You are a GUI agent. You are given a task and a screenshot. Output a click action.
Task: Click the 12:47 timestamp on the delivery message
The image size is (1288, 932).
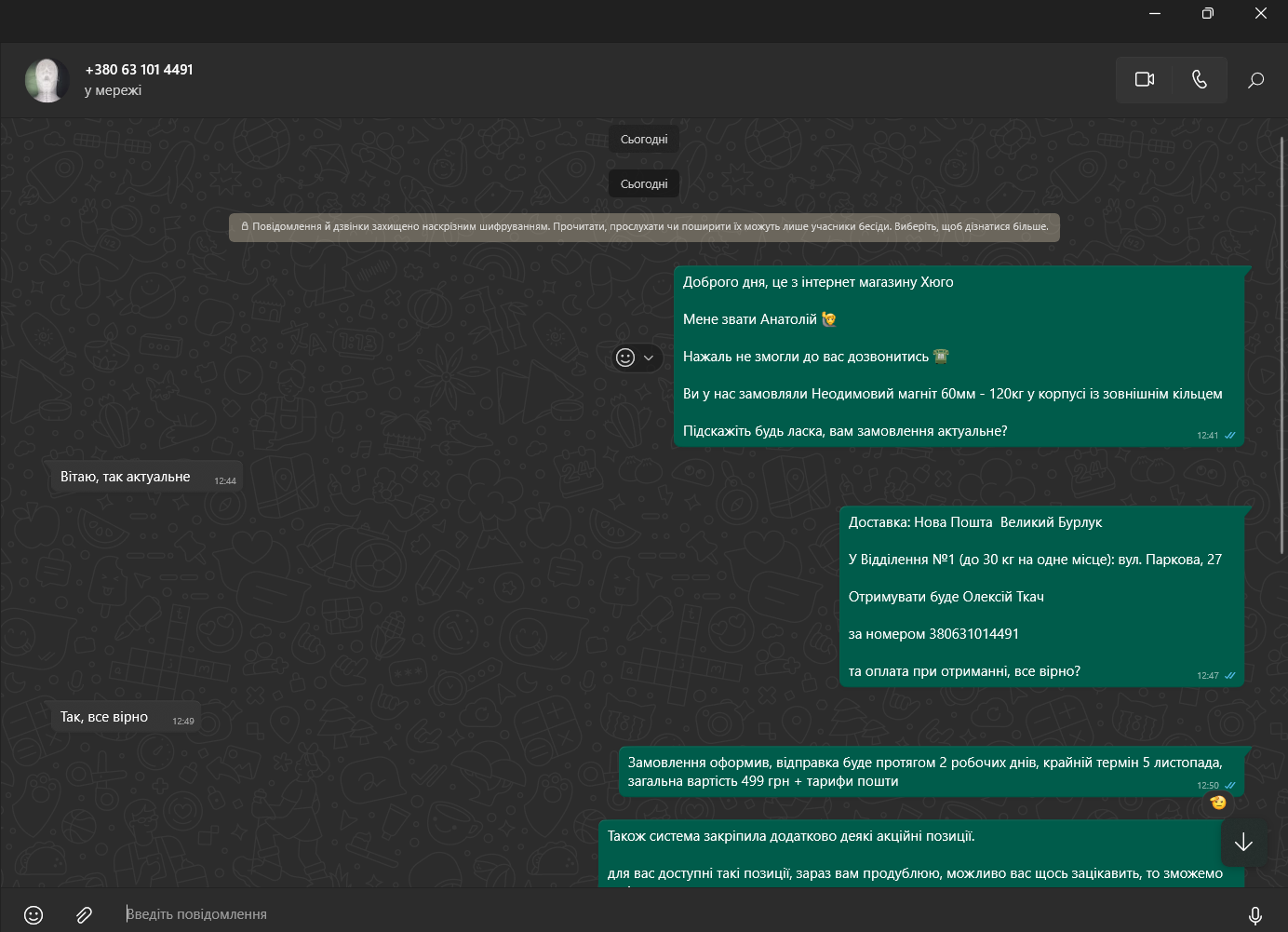pos(1207,676)
